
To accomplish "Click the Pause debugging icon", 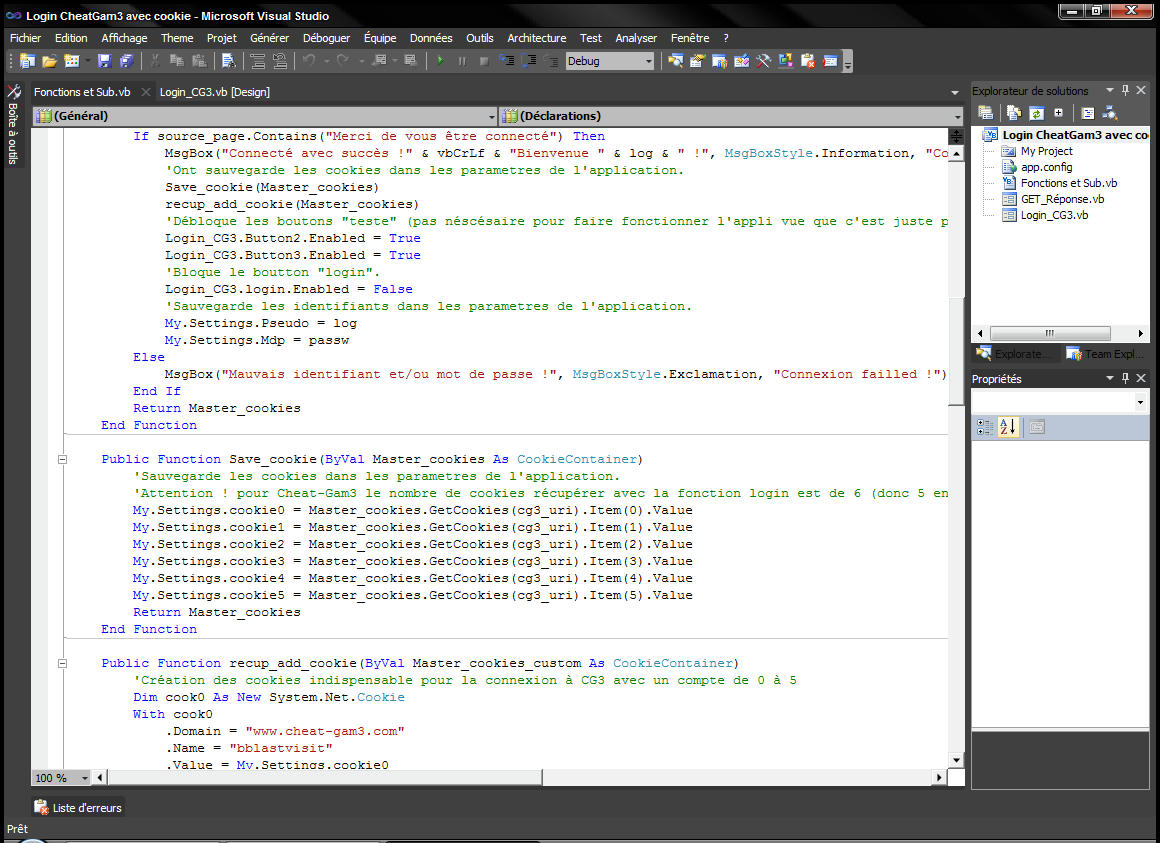I will pos(462,61).
